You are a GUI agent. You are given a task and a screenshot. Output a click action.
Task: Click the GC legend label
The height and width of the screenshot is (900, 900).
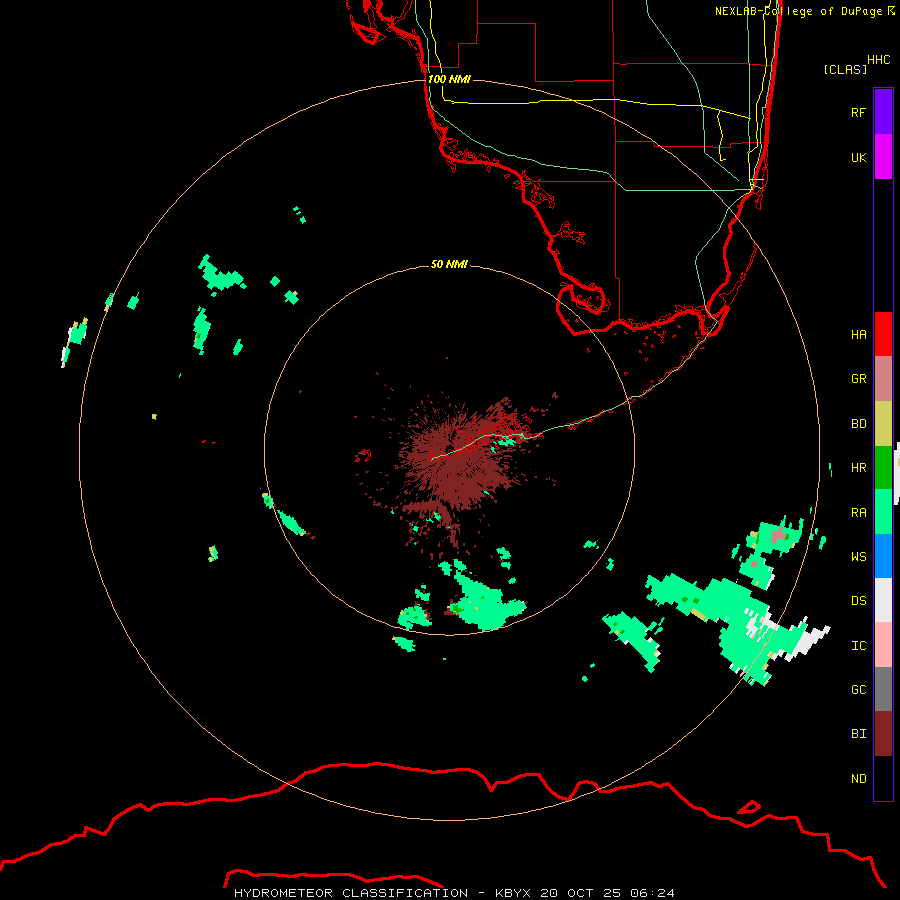858,689
